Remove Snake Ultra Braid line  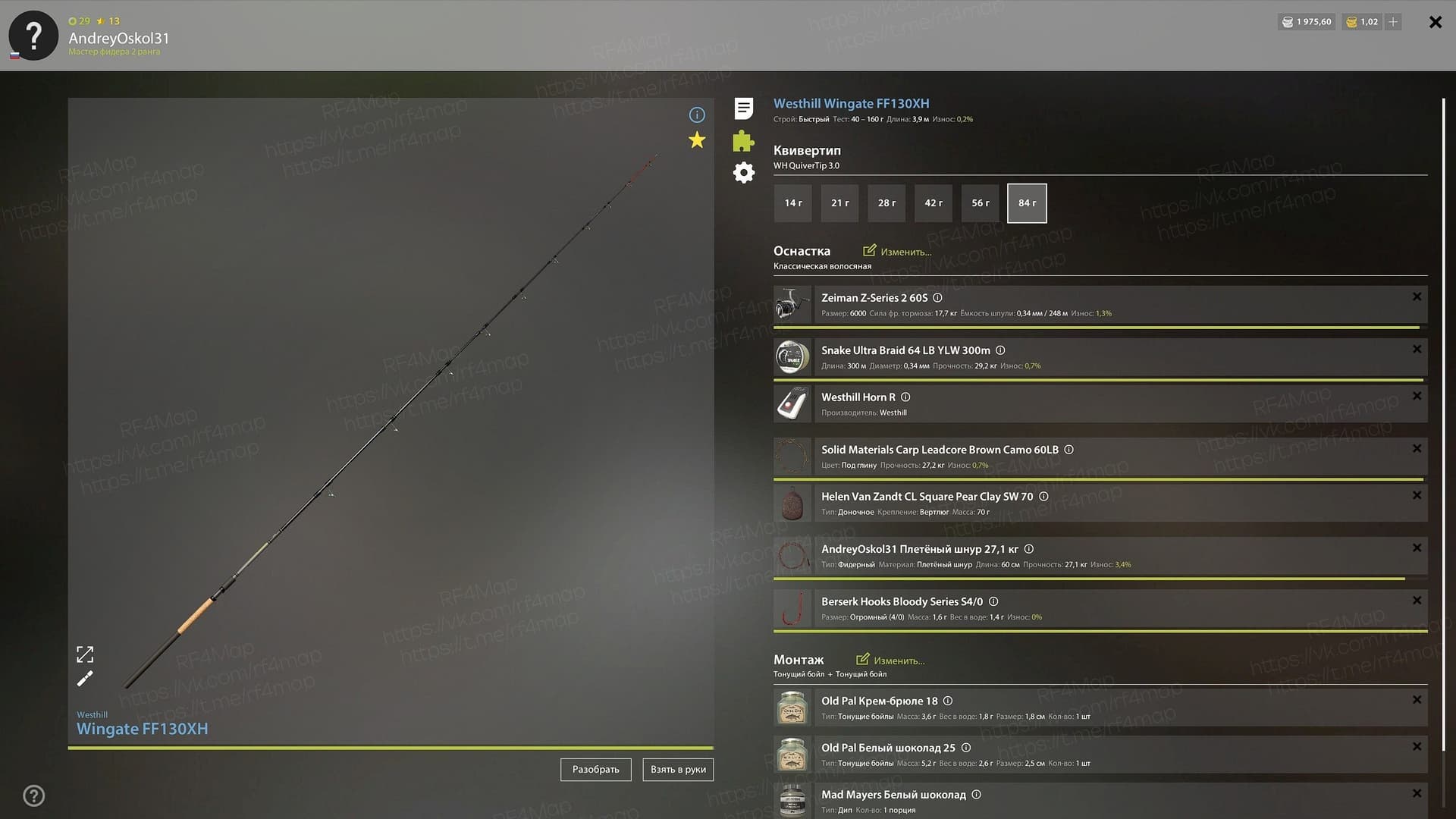tap(1417, 350)
